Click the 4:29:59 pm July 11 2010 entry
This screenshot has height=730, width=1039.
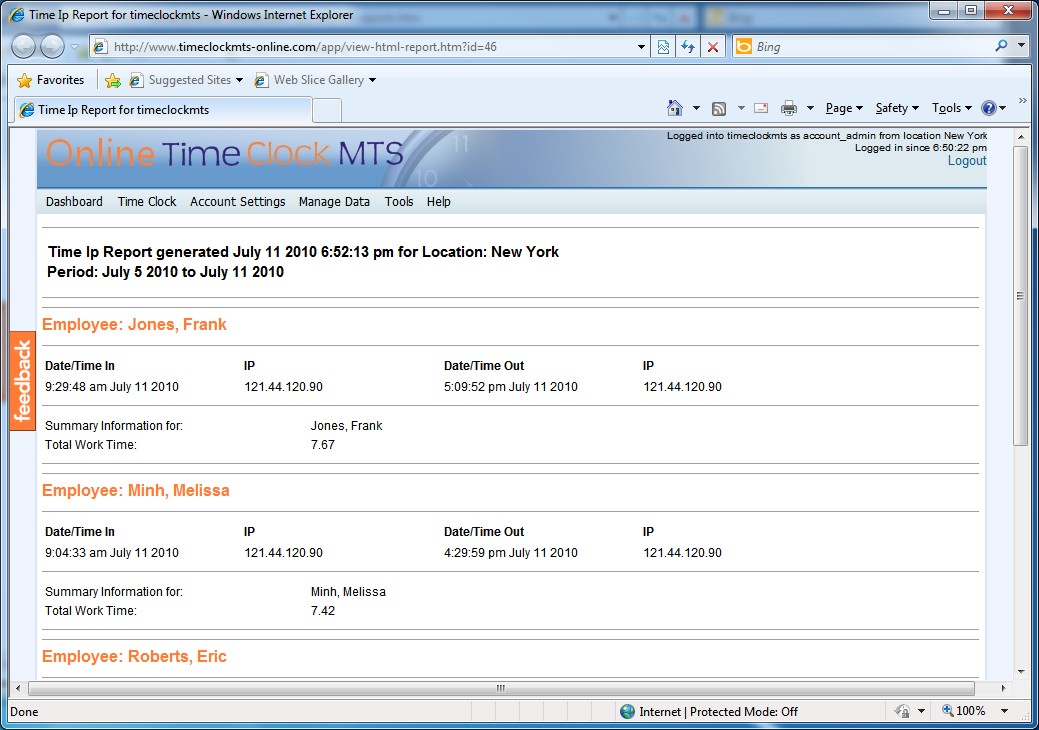click(x=511, y=553)
